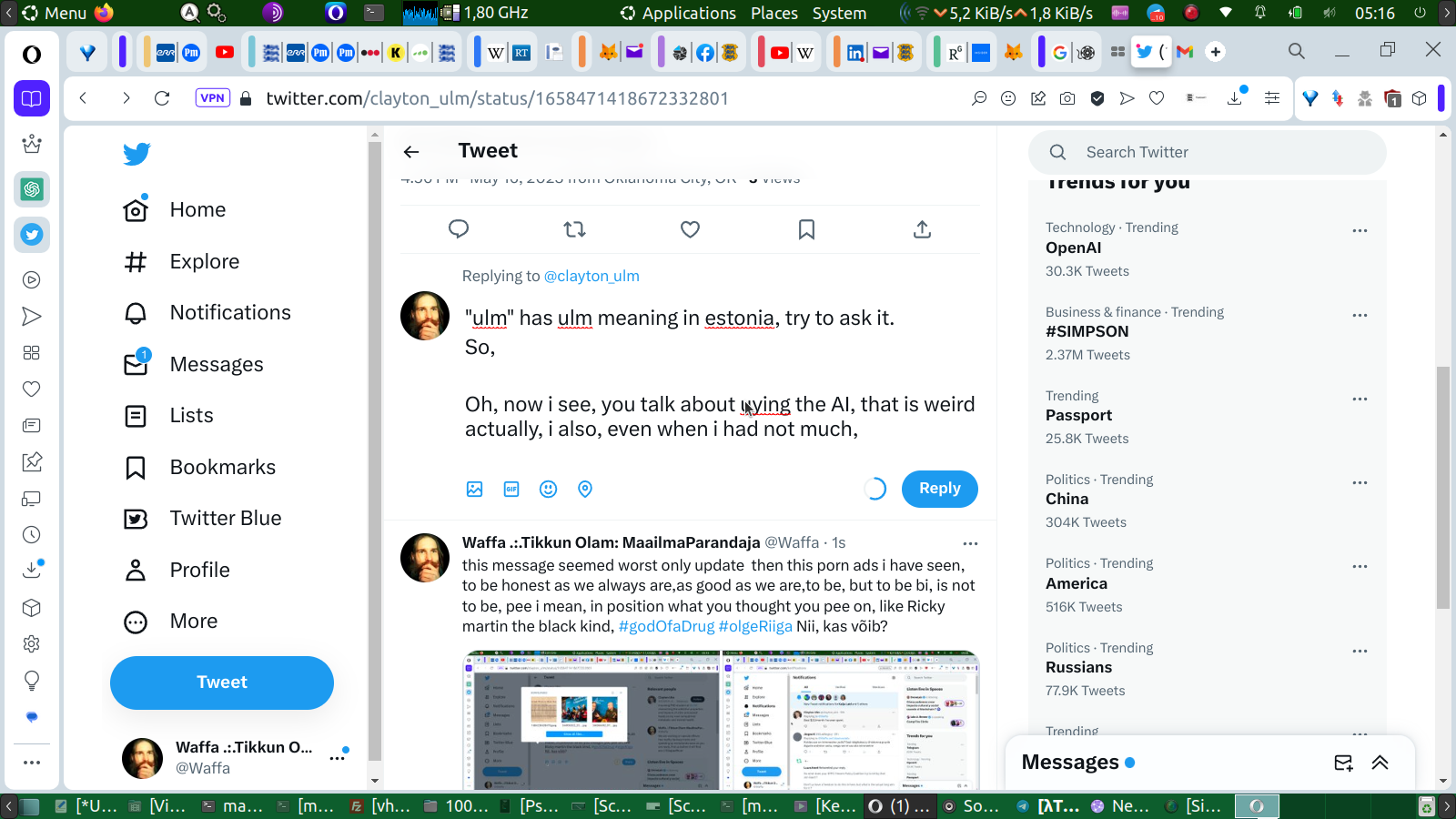The width and height of the screenshot is (1456, 819).
Task: Take a snapshot with the camera icon
Action: (x=1067, y=98)
